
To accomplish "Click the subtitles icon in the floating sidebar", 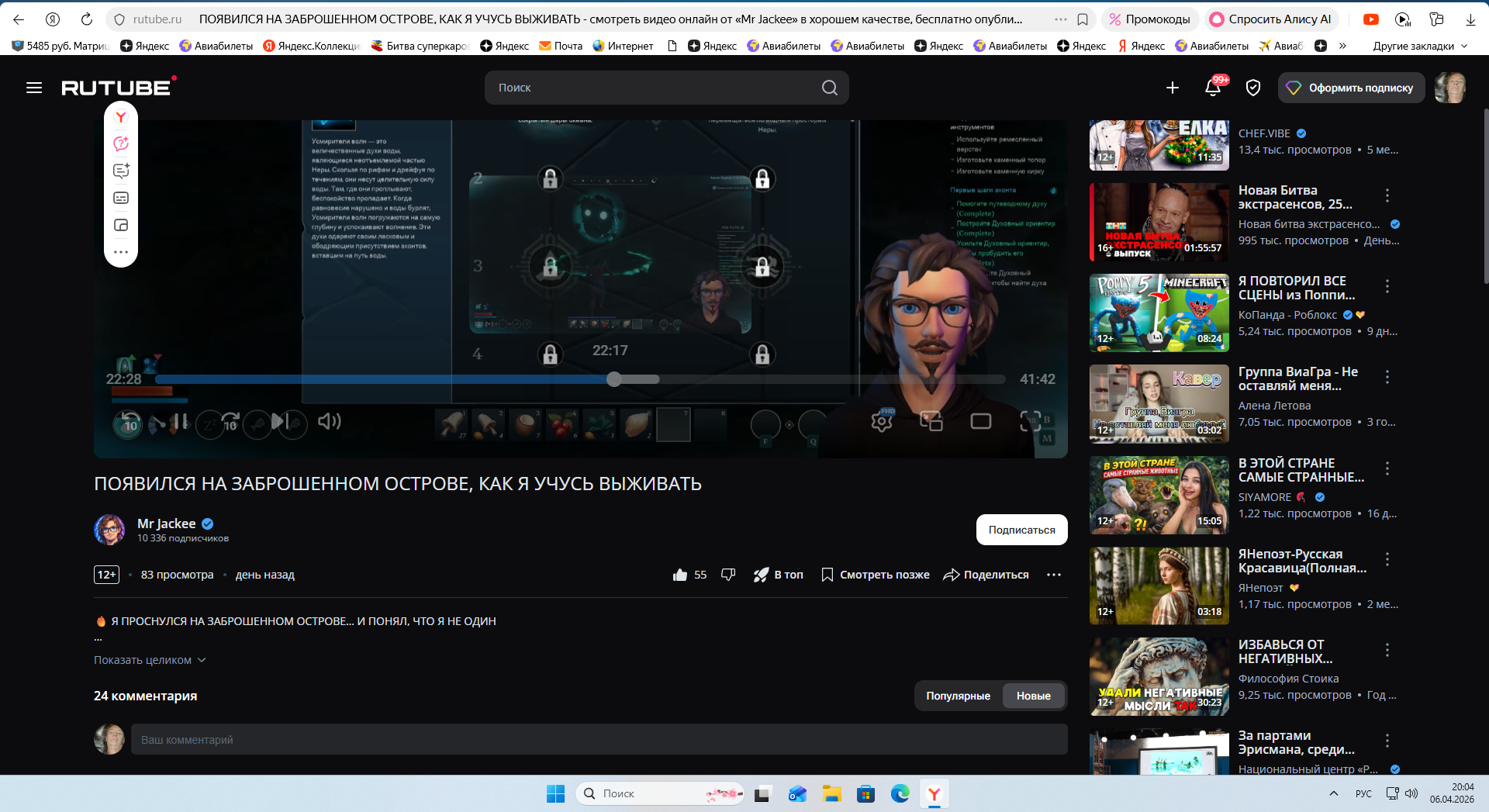I will point(121,198).
